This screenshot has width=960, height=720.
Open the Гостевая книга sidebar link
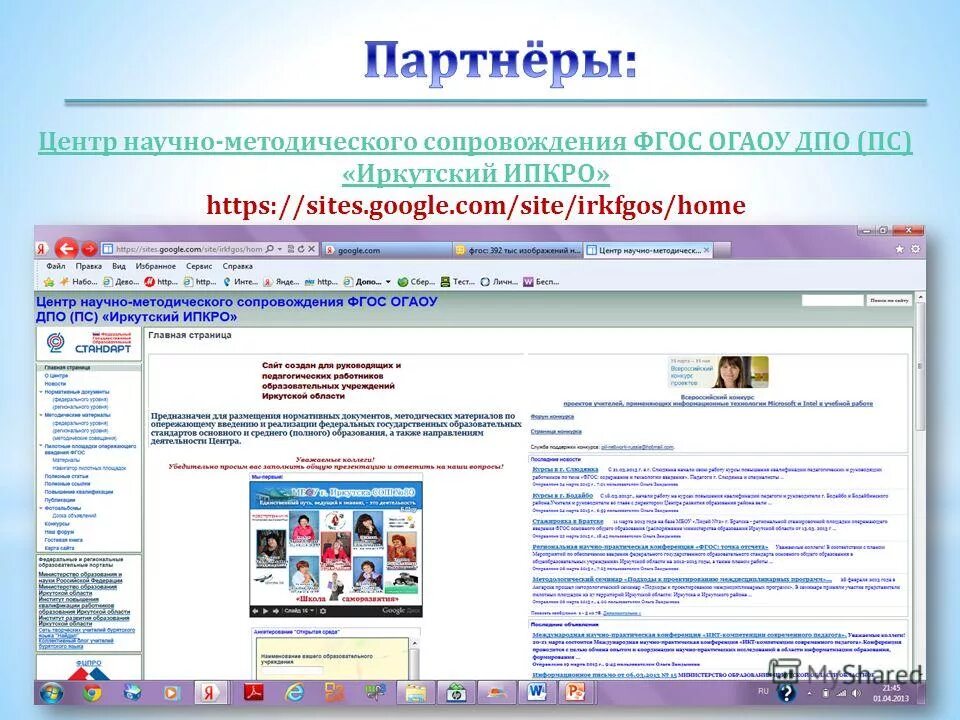62,540
